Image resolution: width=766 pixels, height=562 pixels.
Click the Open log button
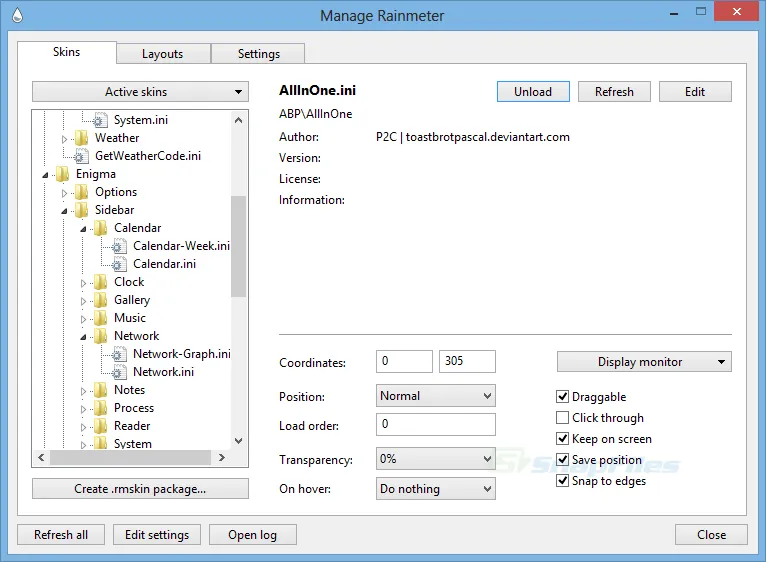[x=253, y=535]
